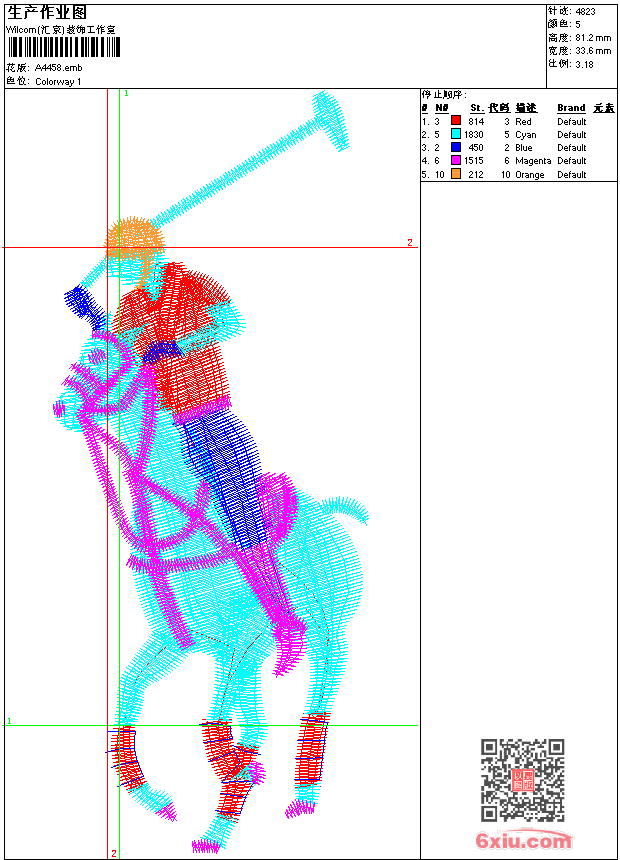Click the stitch count value '4823'
Screen dimensions: 620x860
click(x=585, y=11)
